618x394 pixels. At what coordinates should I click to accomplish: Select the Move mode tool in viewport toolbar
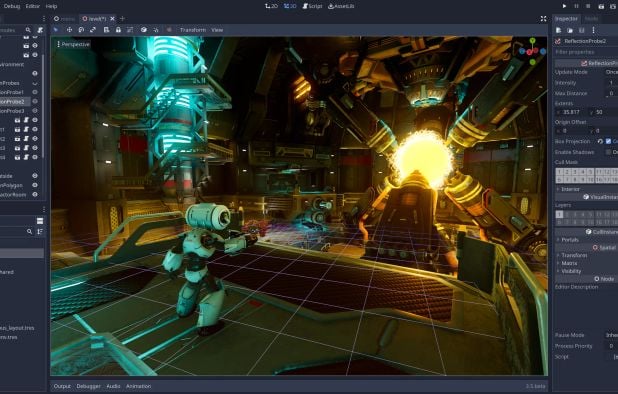[69, 30]
